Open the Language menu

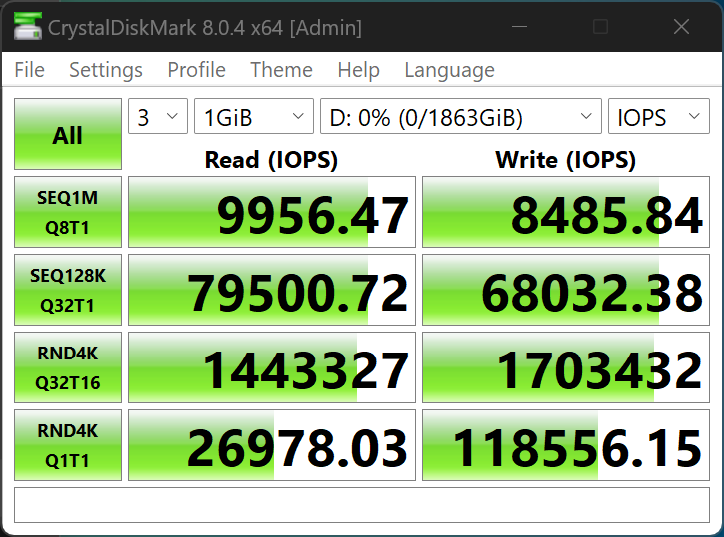point(449,70)
